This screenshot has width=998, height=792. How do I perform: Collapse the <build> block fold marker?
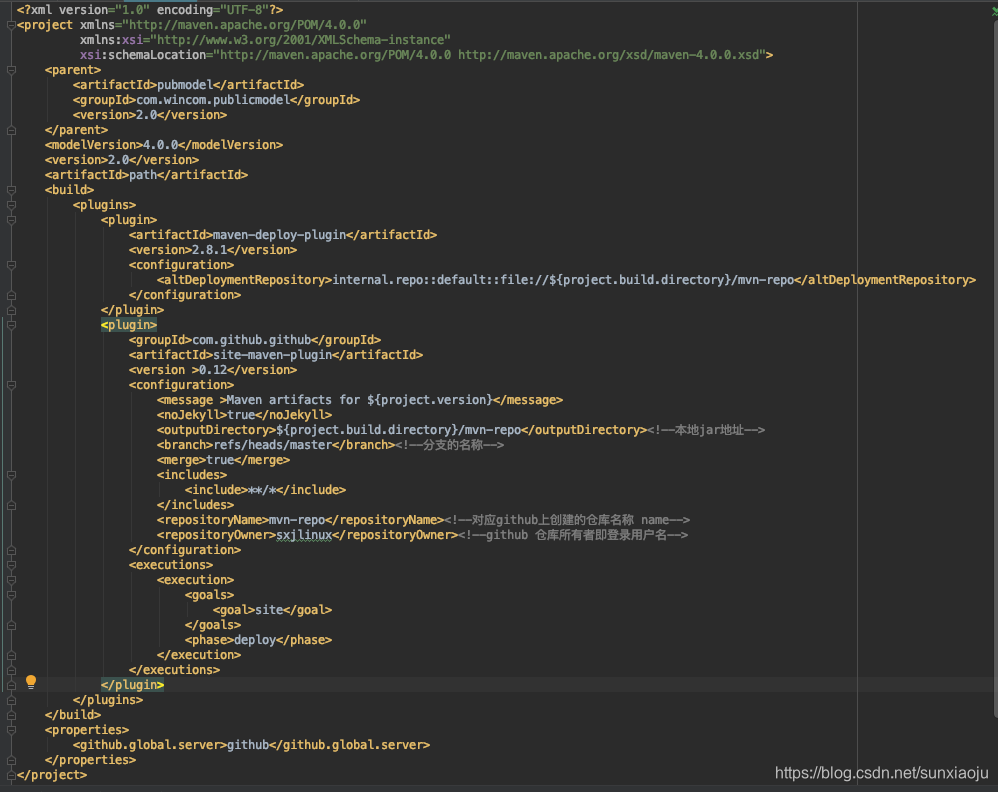11,190
